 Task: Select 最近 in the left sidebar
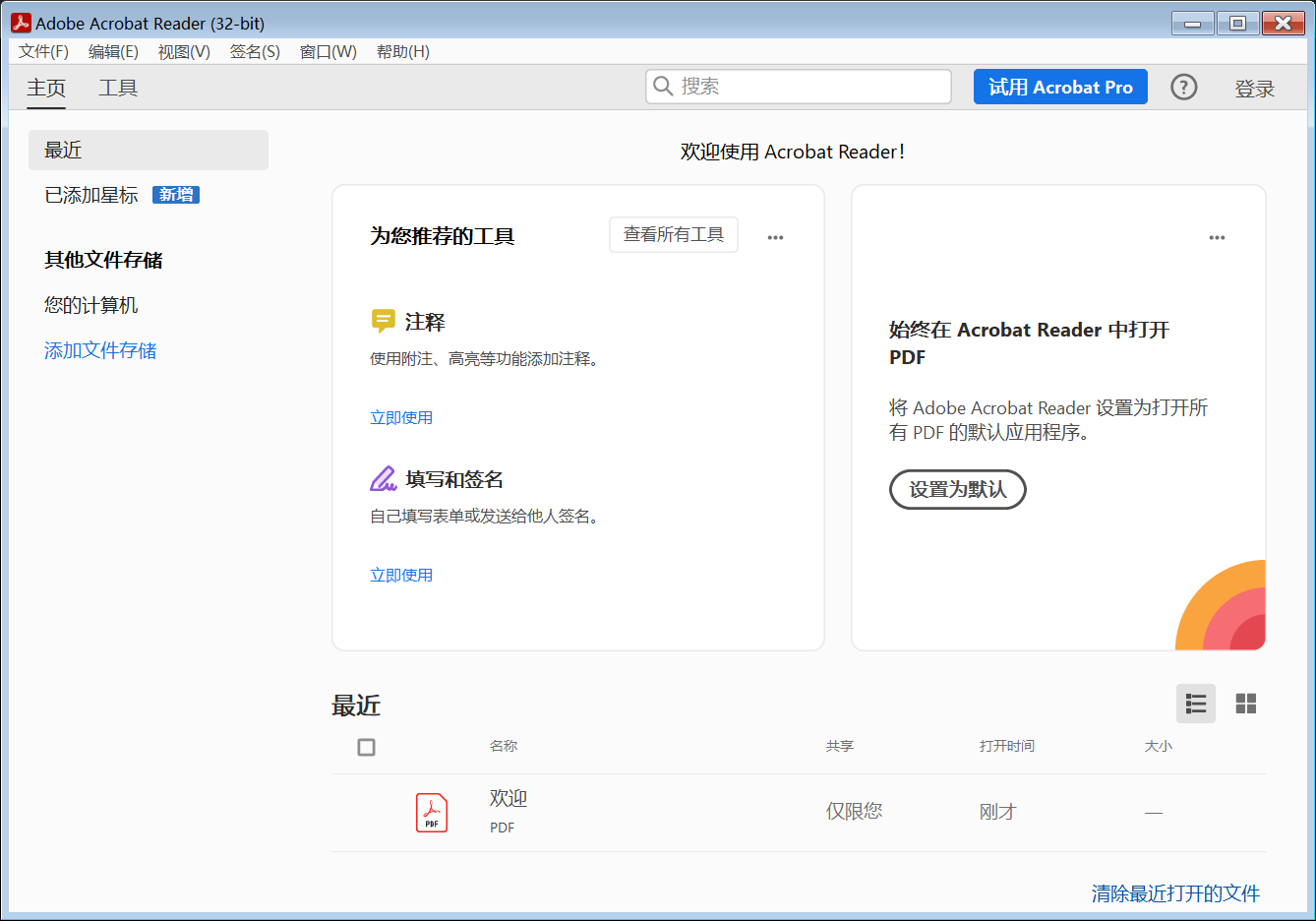pos(149,150)
